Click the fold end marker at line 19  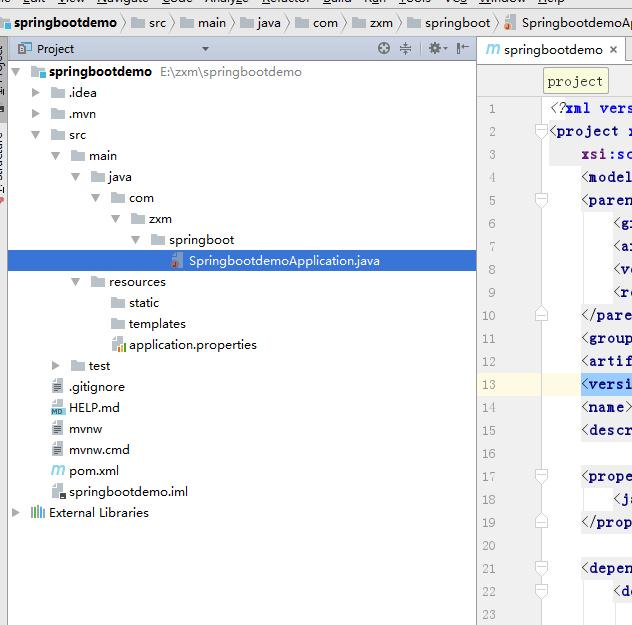pyautogui.click(x=541, y=521)
